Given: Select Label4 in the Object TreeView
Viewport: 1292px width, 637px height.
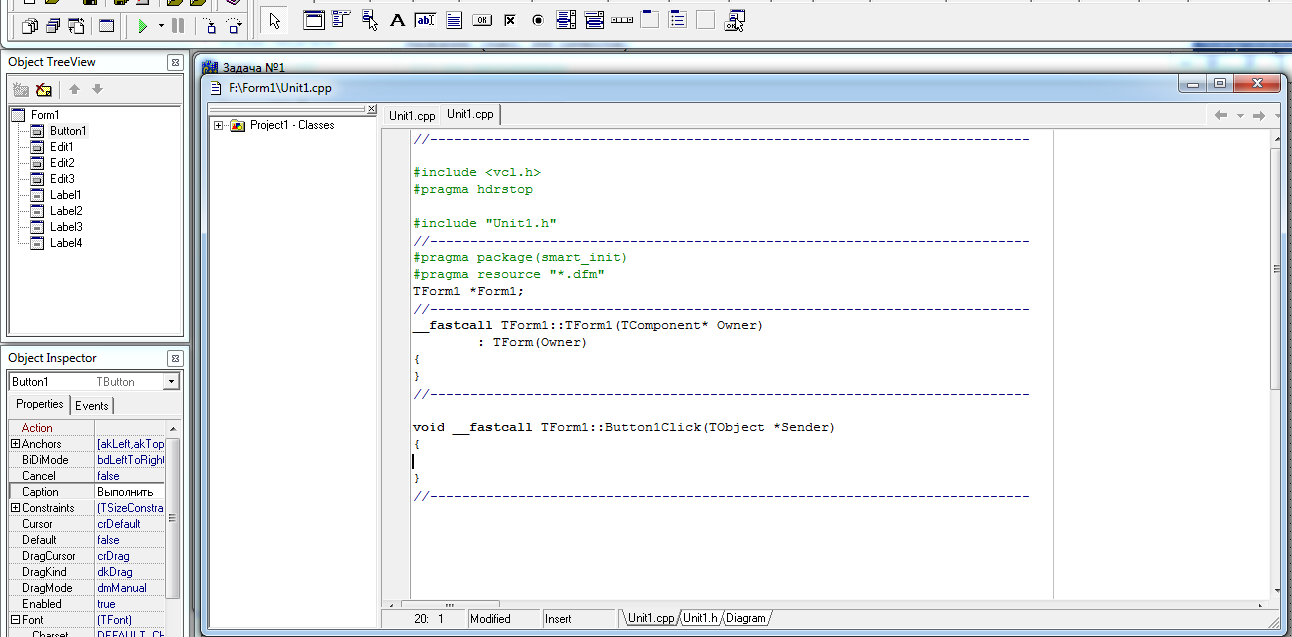Looking at the screenshot, I should pos(66,243).
